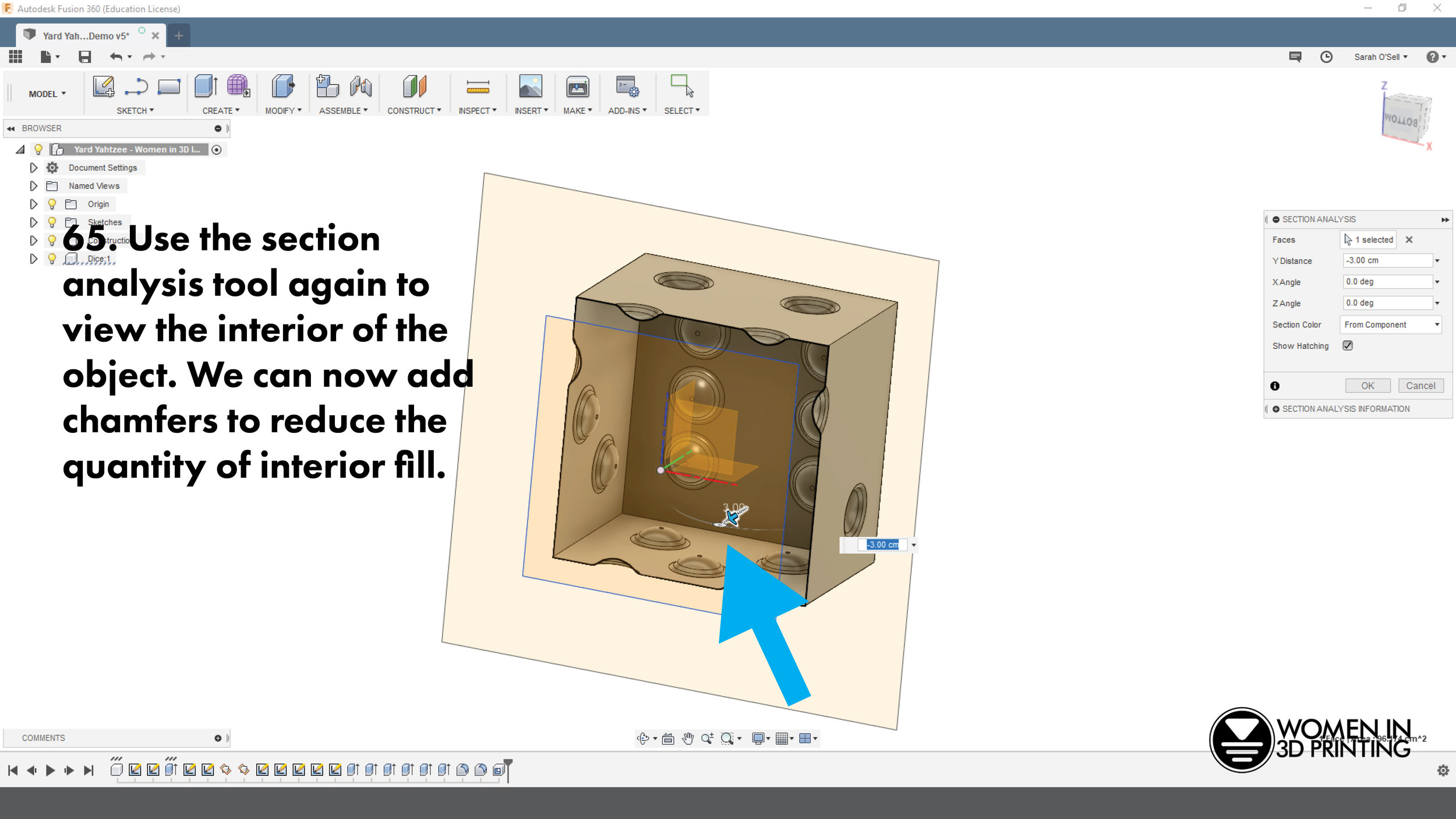Click the Y Distance -3.00 cm field
1456x819 pixels.
1387,260
